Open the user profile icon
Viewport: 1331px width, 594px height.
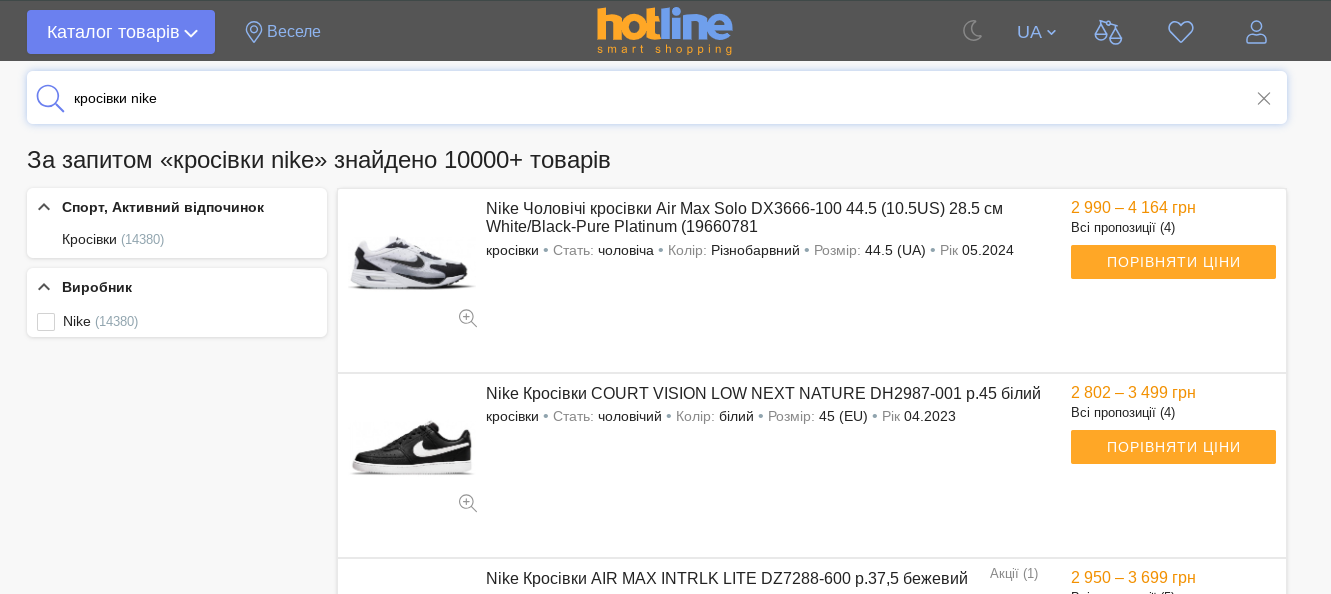[1256, 32]
